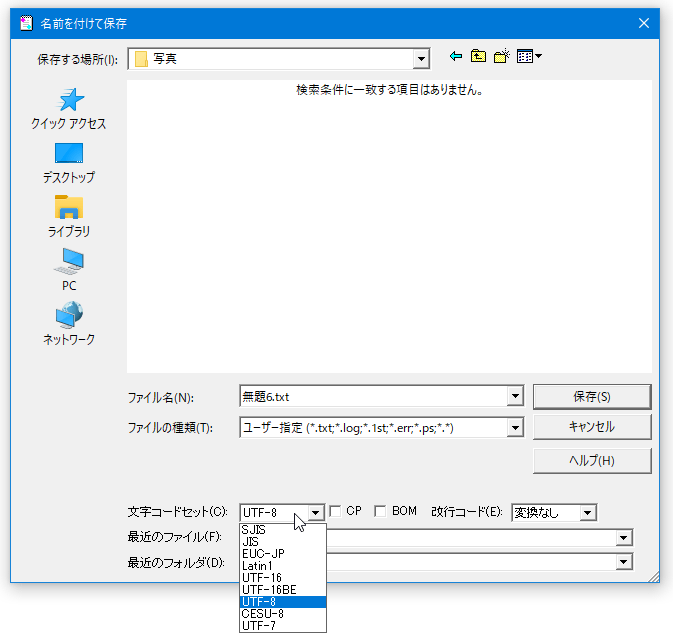Screen dimensions: 673x641
Task: Go up one folder level
Action: tap(478, 56)
